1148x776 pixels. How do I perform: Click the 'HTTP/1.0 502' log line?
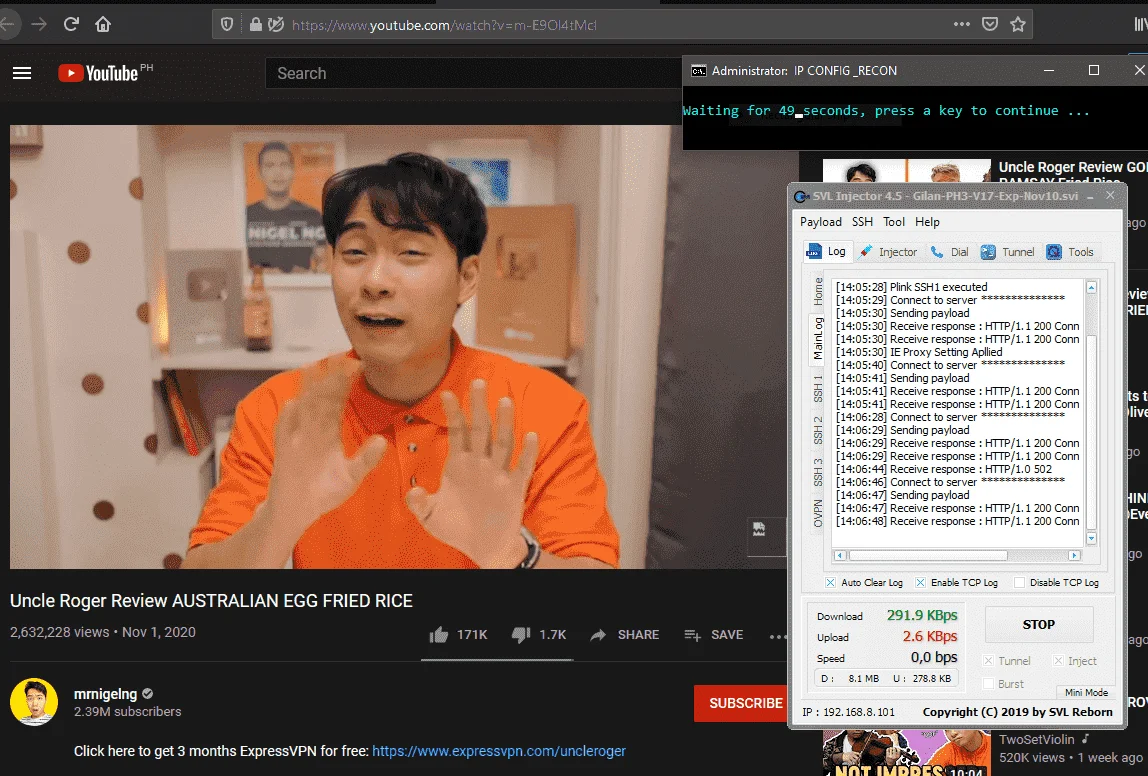(x=944, y=469)
